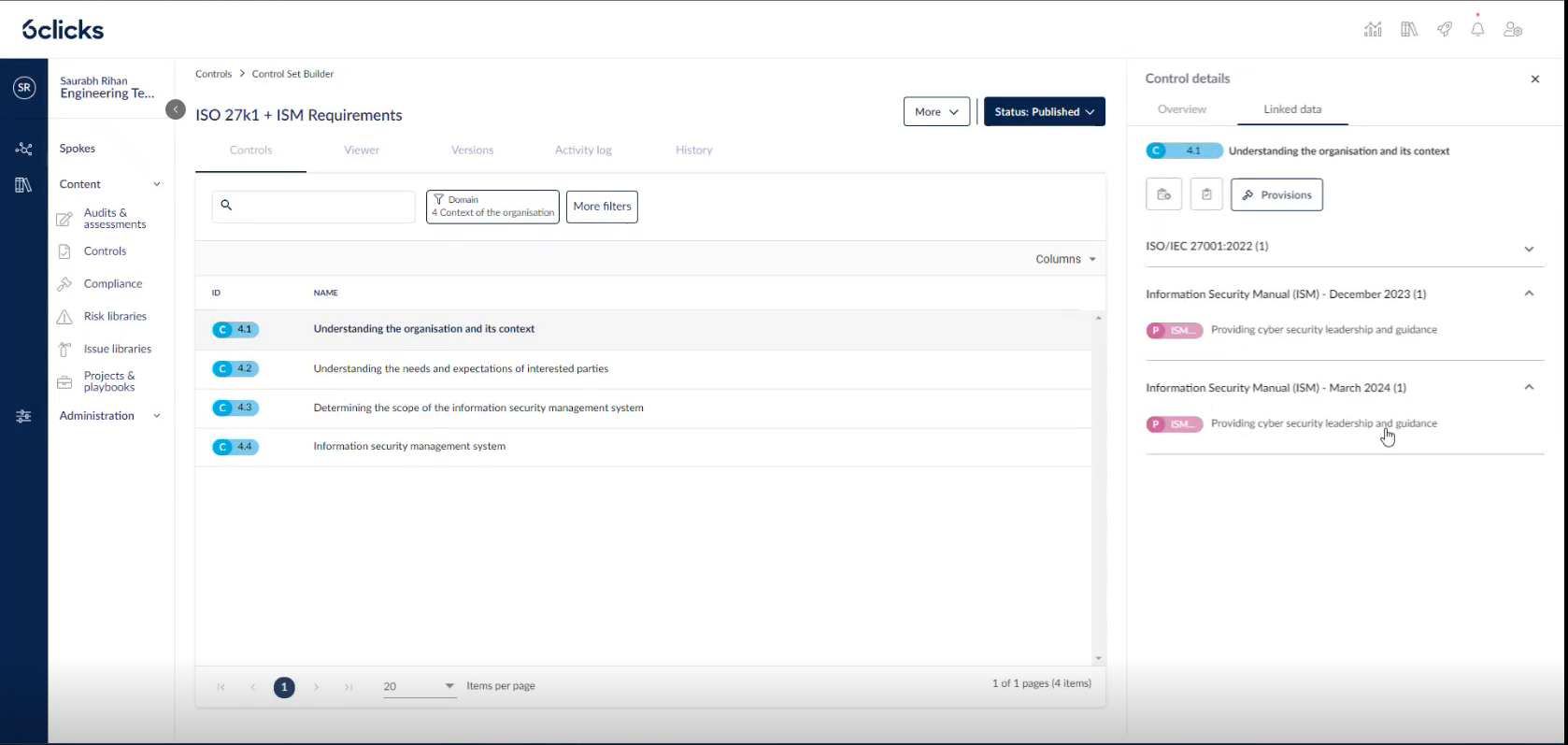Viewport: 1568px width, 745px height.
Task: Close the Control details panel
Action: click(x=1534, y=79)
